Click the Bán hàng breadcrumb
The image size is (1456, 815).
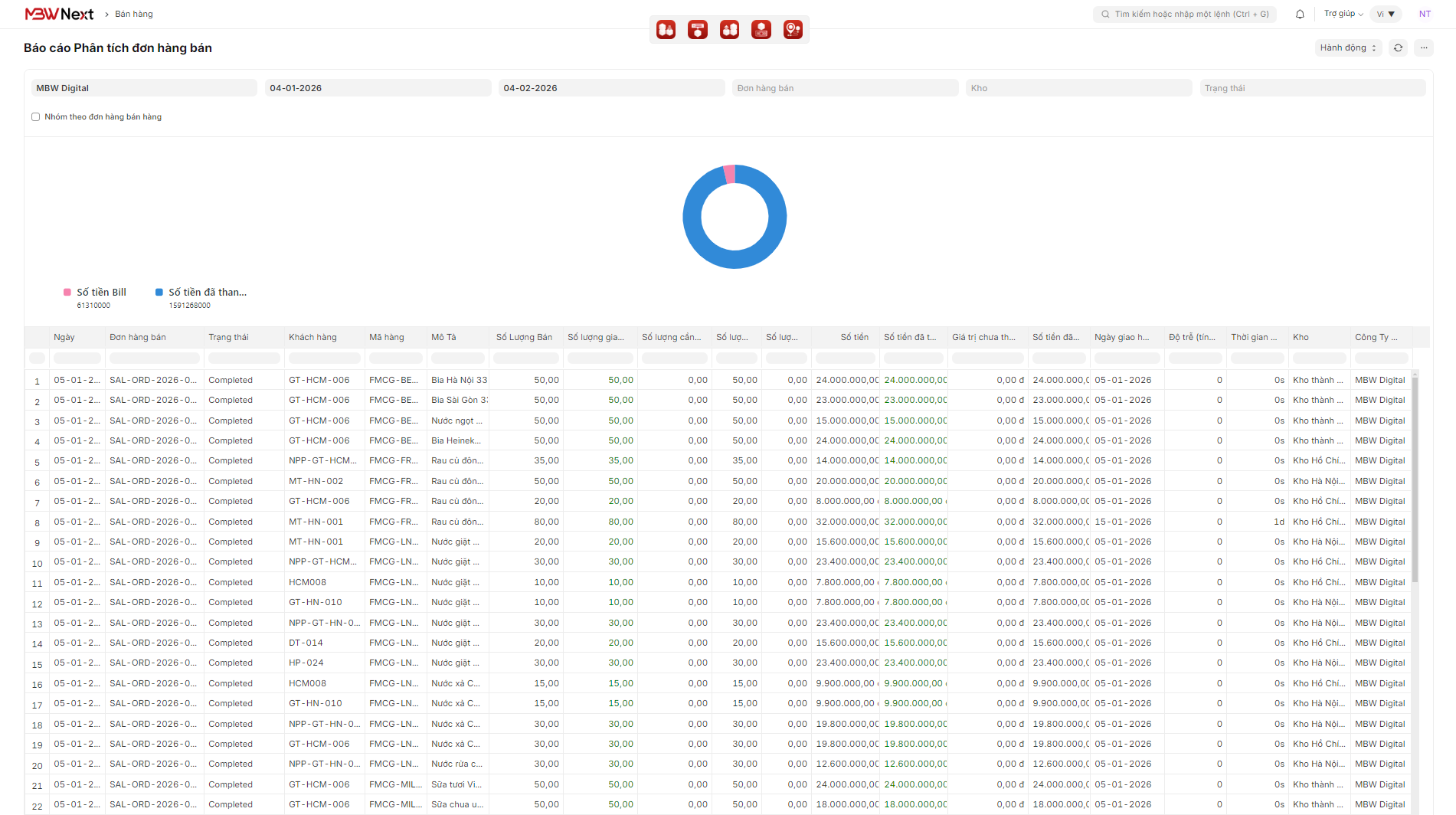click(x=134, y=14)
